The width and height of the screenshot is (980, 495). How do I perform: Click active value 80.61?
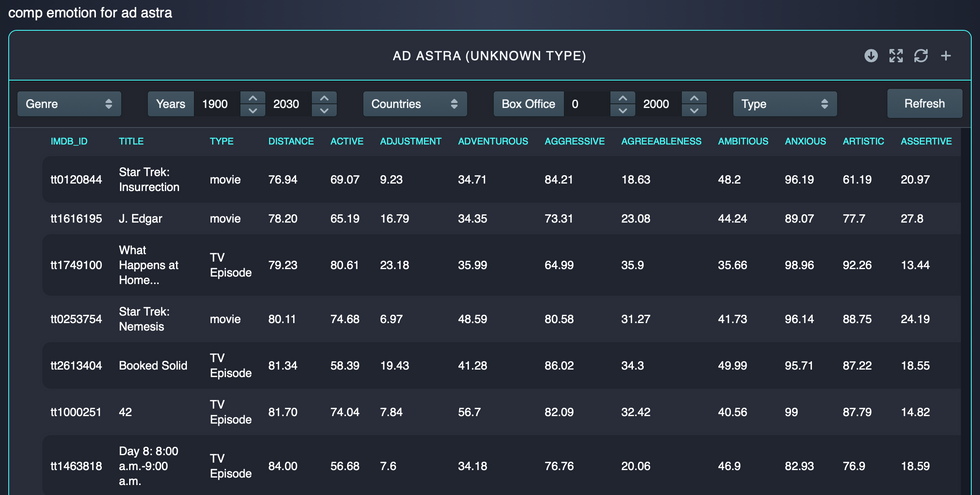(345, 265)
